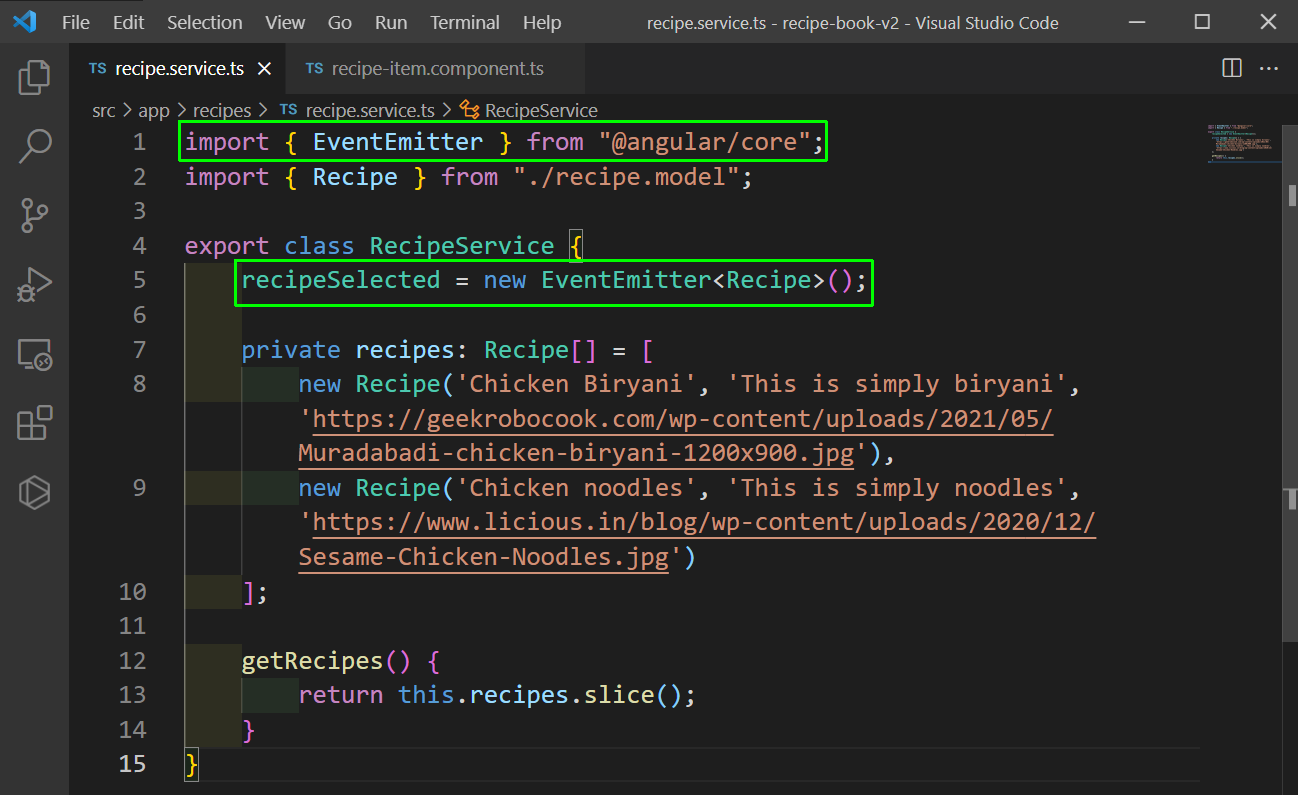The width and height of the screenshot is (1298, 795).
Task: Open the Explorer view in activity bar
Action: (34, 78)
